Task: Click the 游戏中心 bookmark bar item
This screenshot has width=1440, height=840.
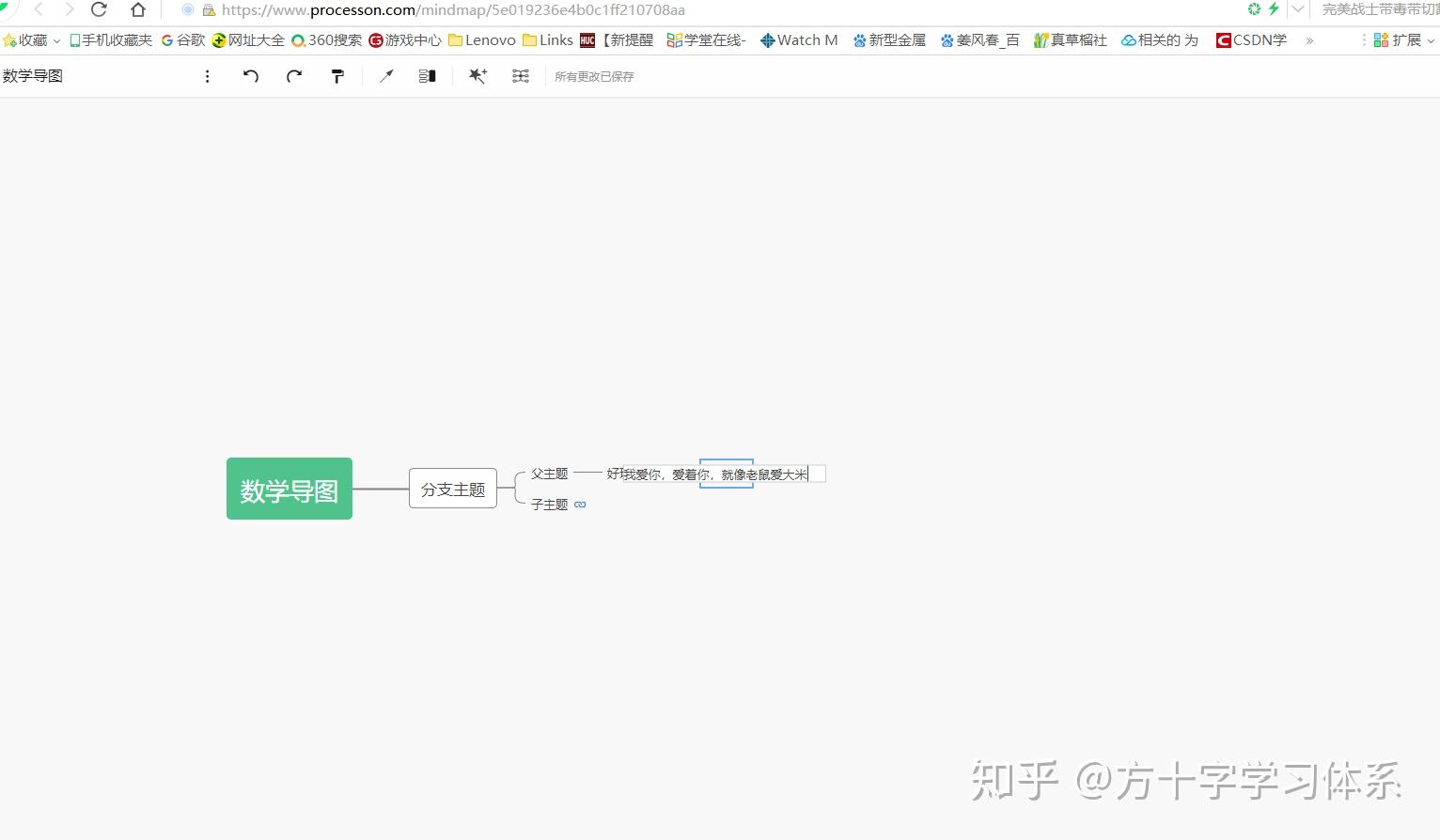Action: point(404,39)
